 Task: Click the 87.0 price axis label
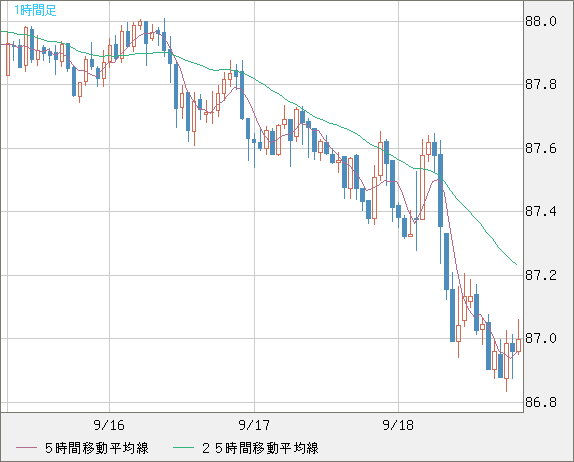click(541, 338)
